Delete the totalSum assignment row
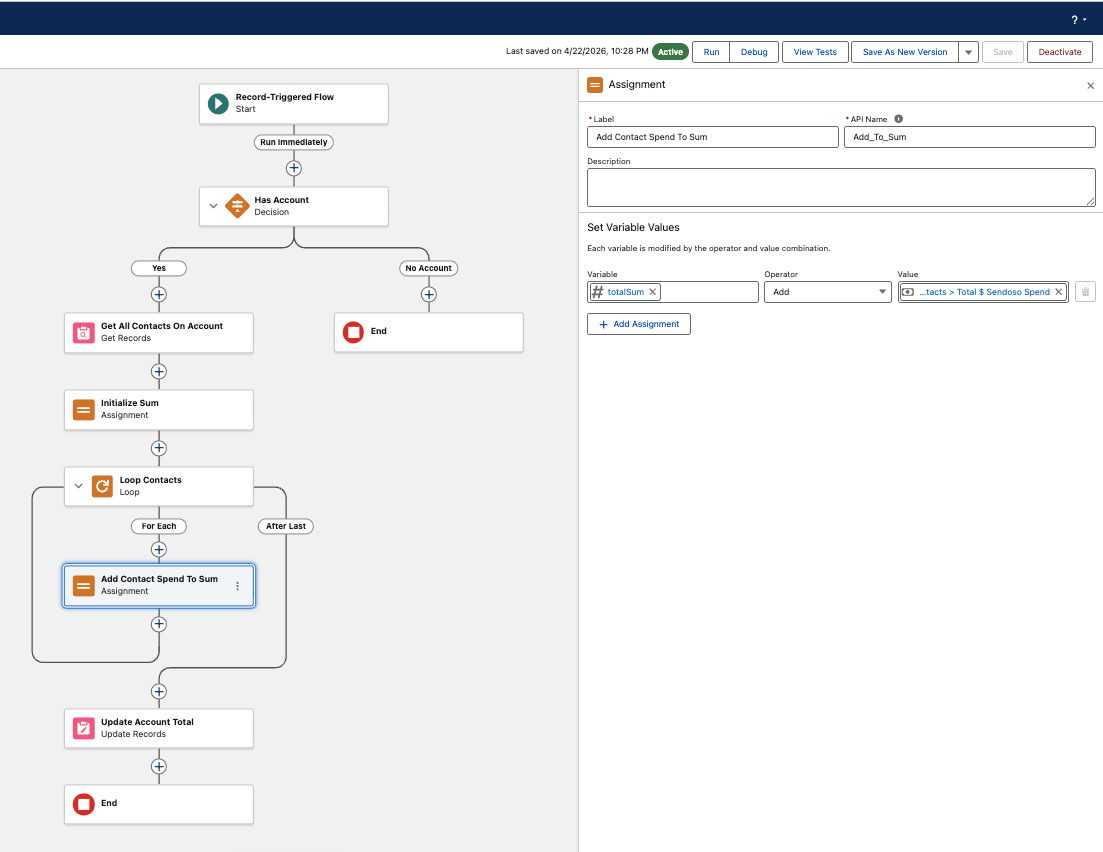 [x=1085, y=292]
